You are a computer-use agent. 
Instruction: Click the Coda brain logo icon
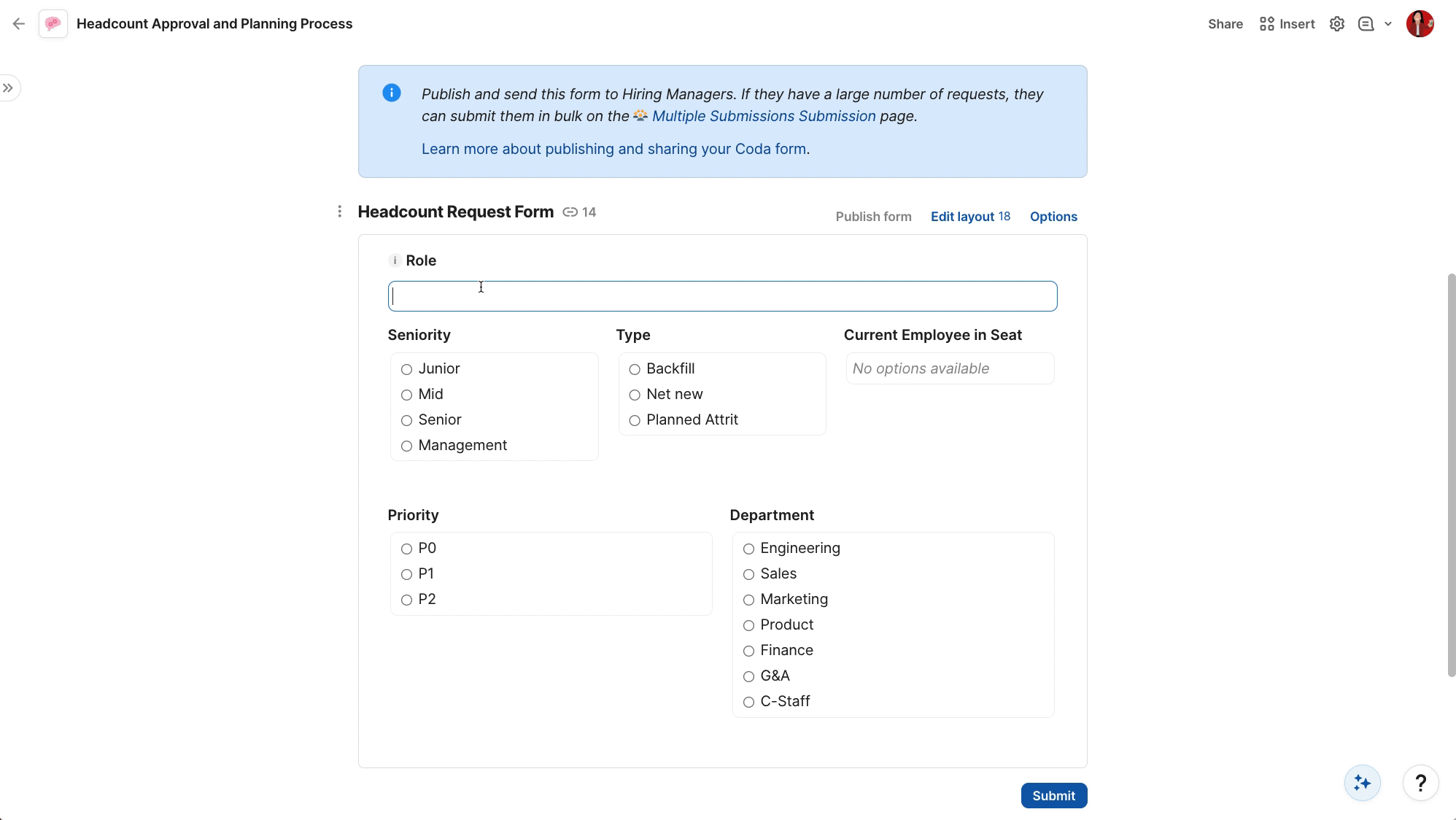tap(53, 23)
